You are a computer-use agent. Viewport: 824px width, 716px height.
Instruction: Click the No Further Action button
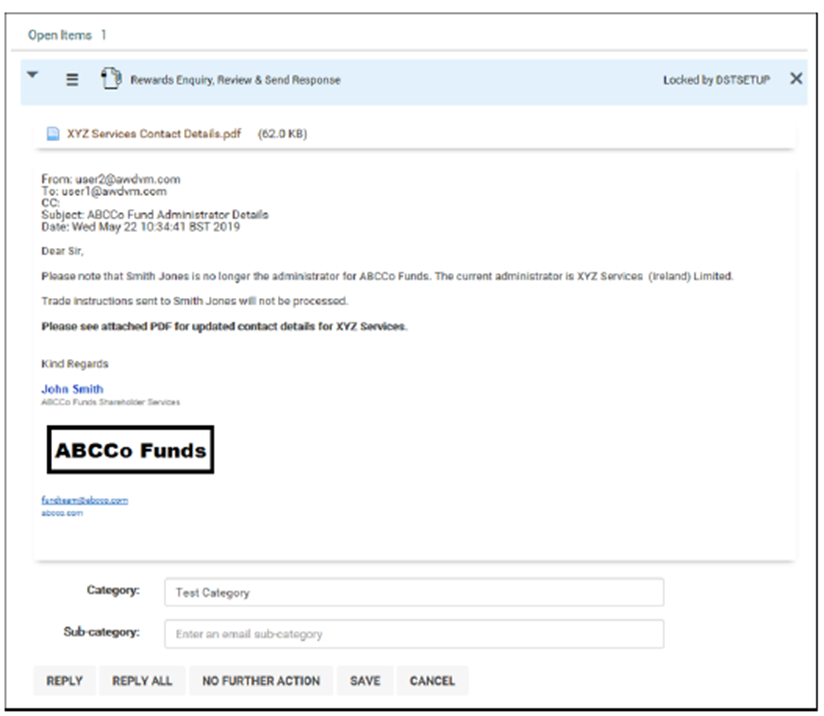[x=261, y=681]
